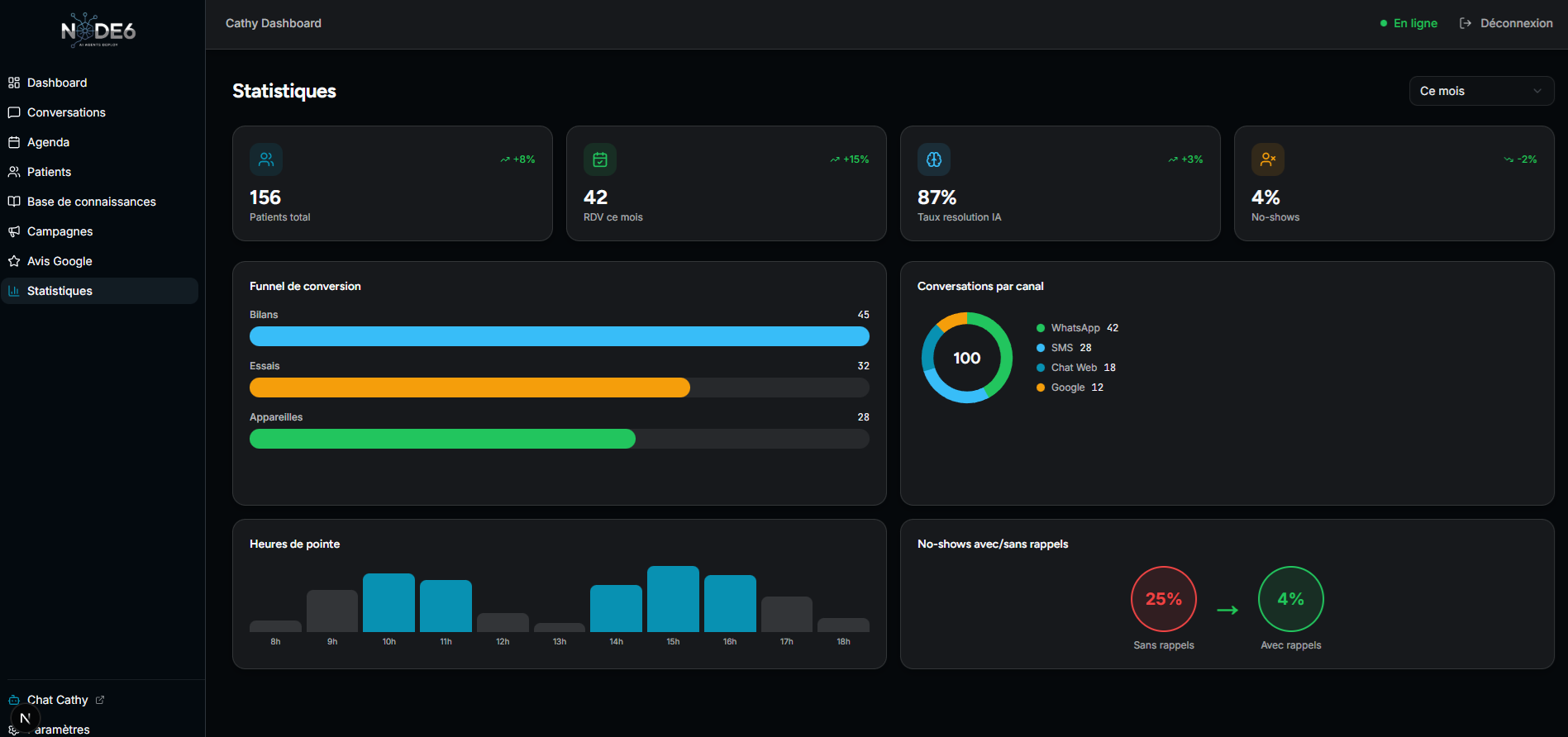1568x737 pixels.
Task: Click the Campagnes megaphone icon
Action: tap(14, 231)
